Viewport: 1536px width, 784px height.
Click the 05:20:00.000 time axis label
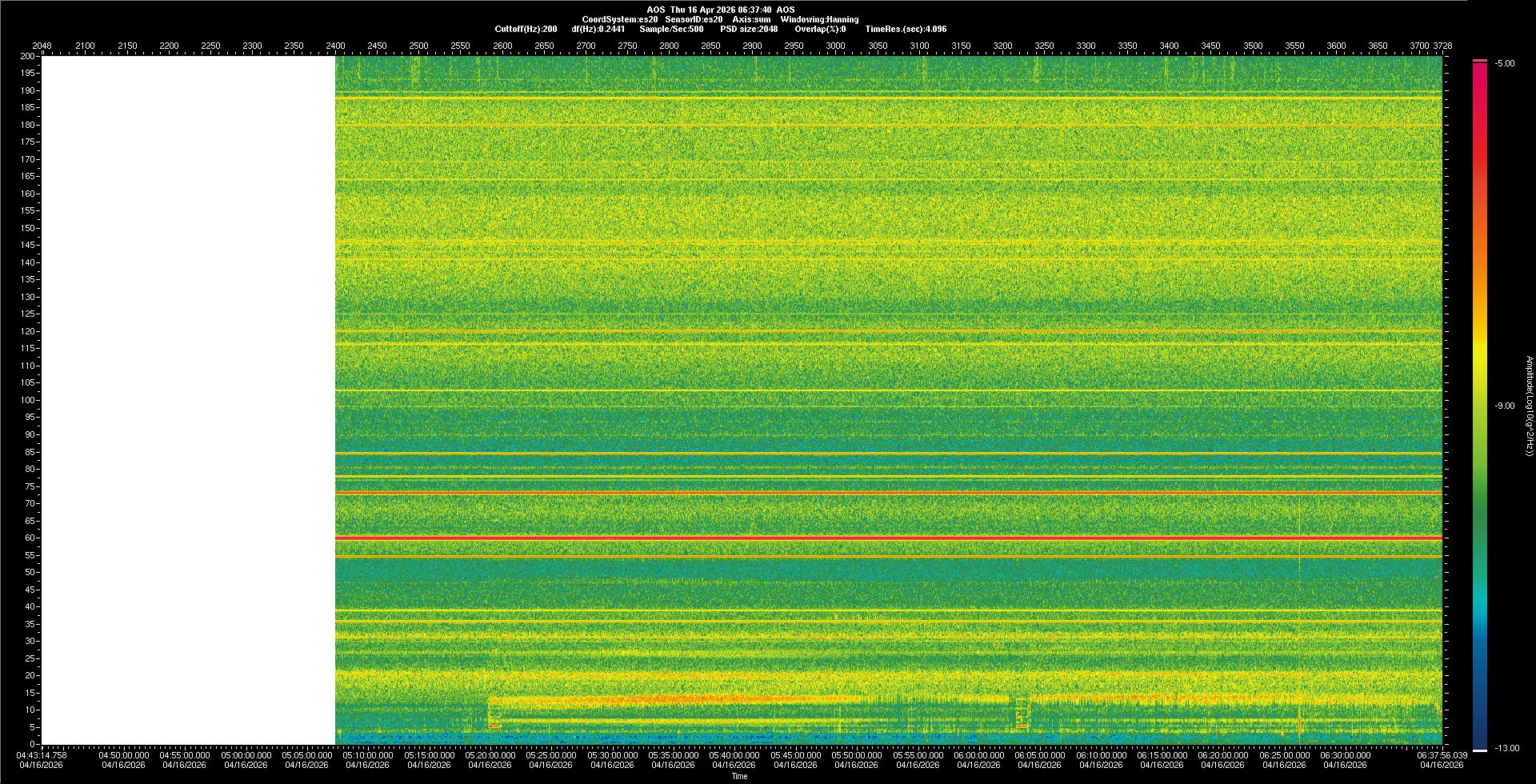pos(490,755)
